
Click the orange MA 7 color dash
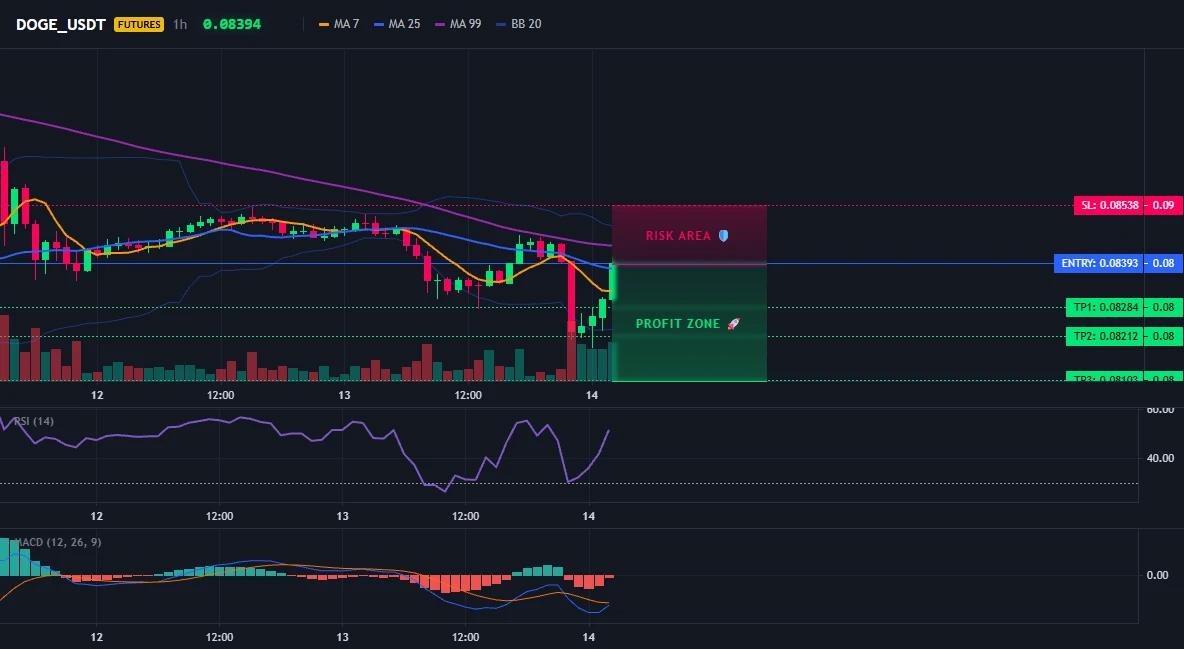tap(324, 24)
